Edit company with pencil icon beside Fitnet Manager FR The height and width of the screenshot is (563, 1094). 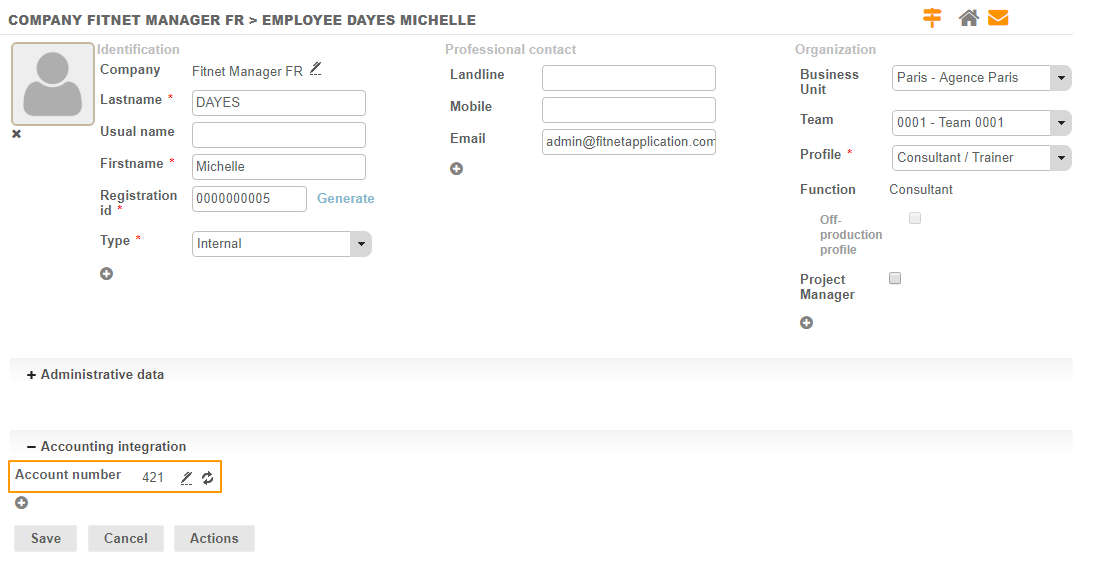(x=316, y=69)
